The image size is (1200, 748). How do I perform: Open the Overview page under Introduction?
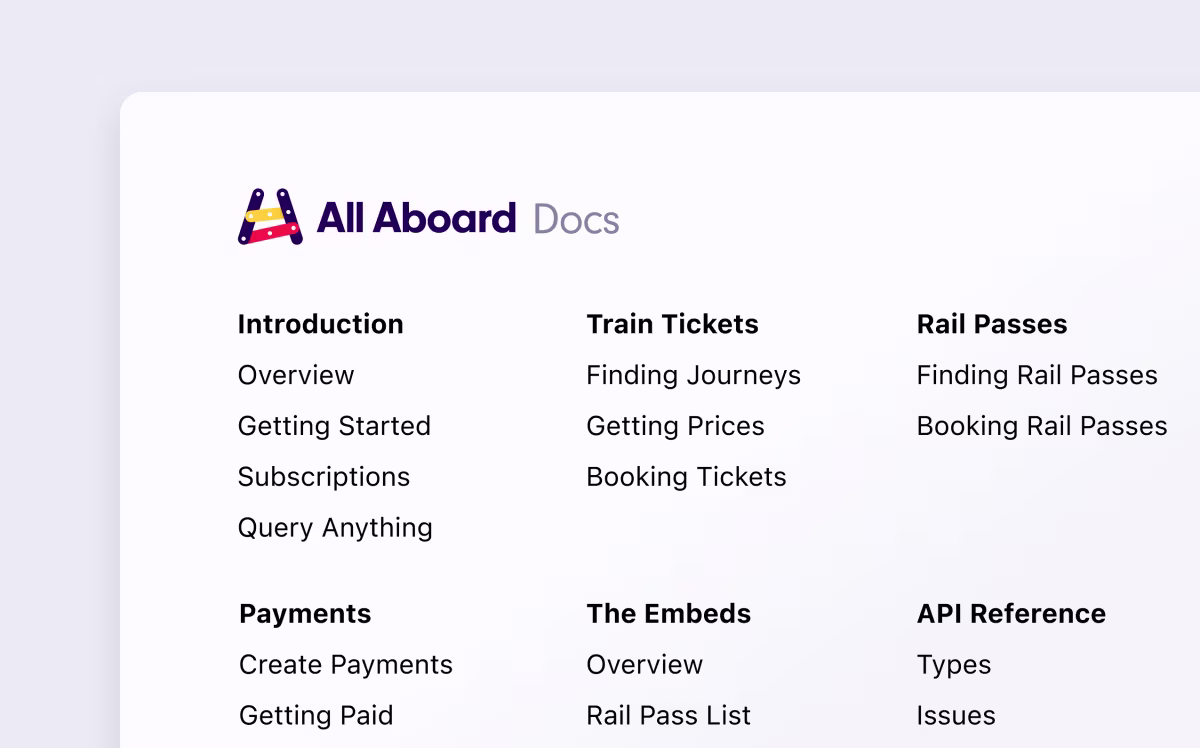pos(295,376)
